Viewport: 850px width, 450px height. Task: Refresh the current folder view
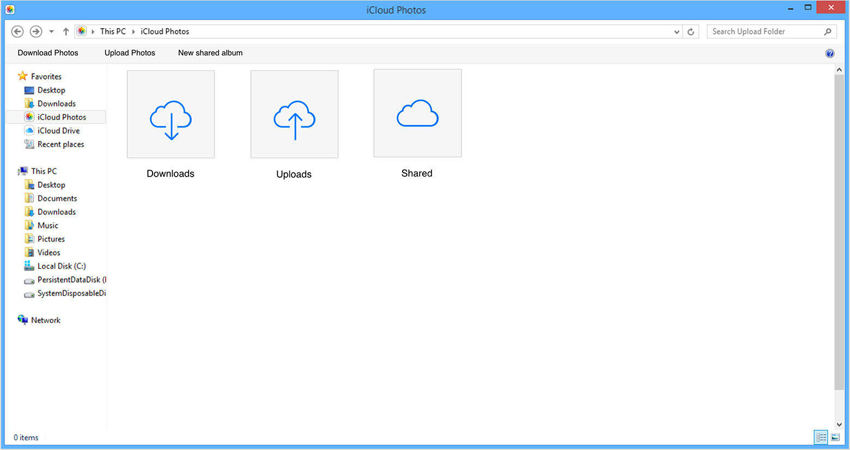click(691, 32)
